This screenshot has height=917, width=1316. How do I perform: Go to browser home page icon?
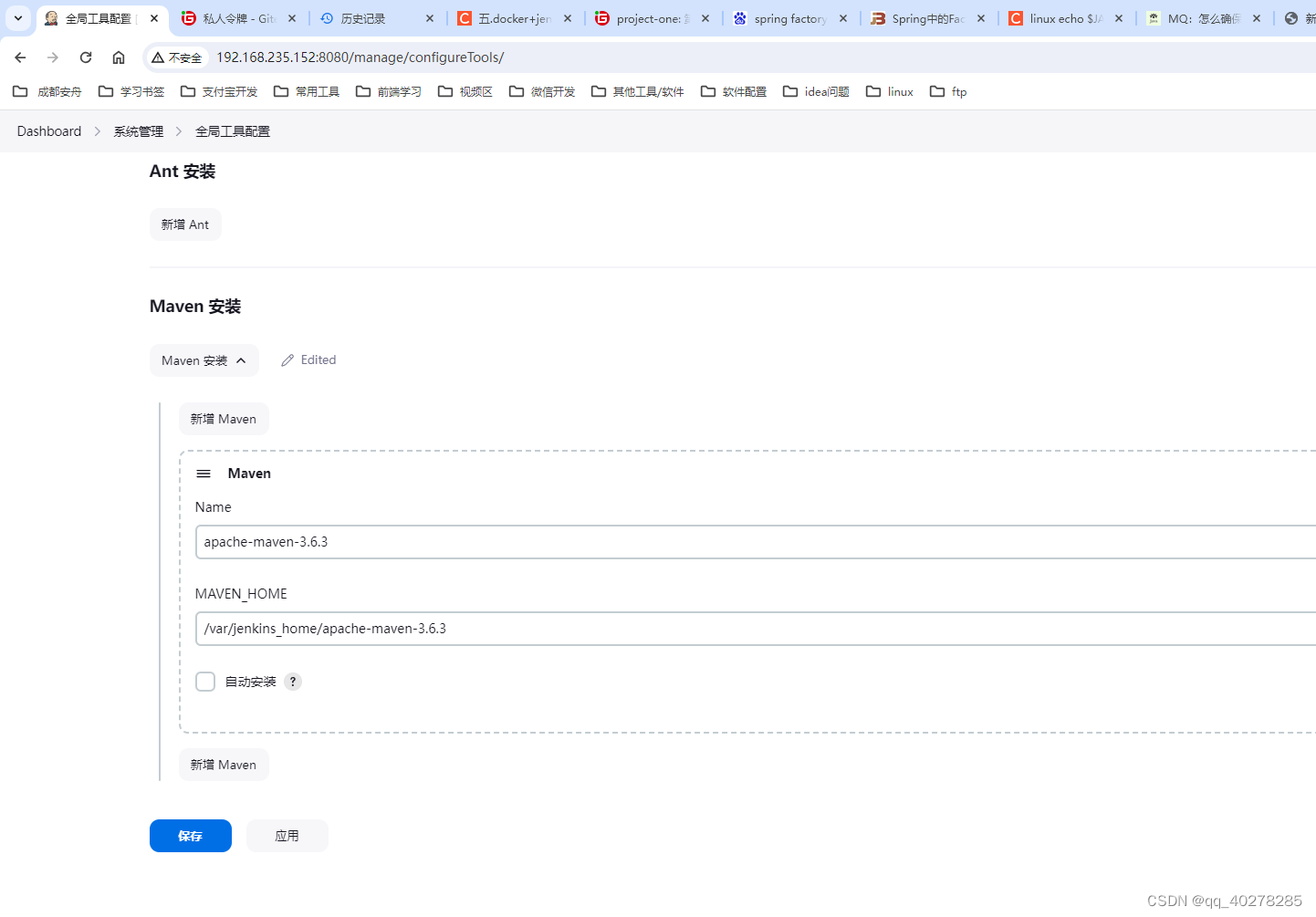click(x=119, y=57)
